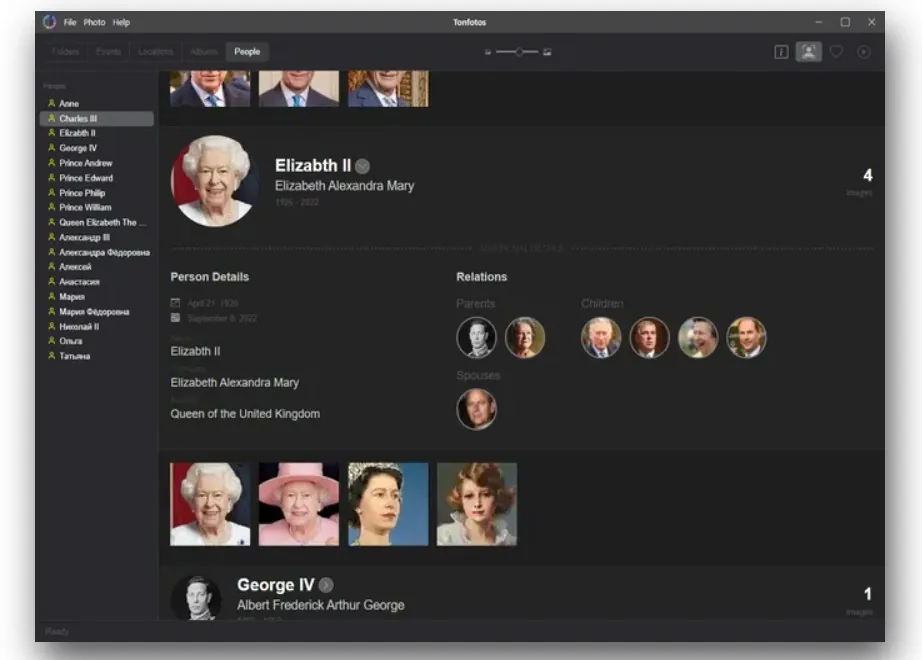Switch to the Locations tab
Image resolution: width=922 pixels, height=660 pixels.
pos(156,52)
